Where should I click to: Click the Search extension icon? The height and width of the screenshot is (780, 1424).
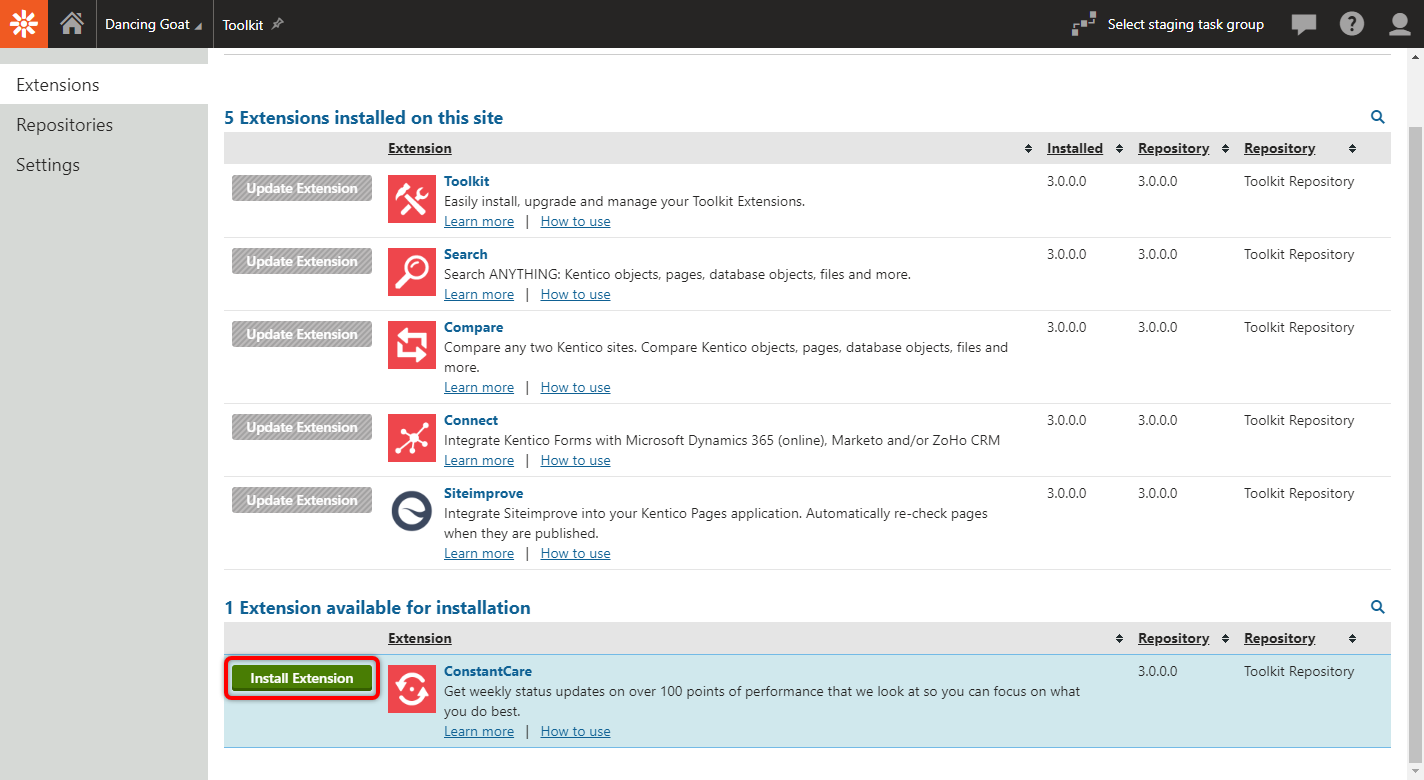pyautogui.click(x=412, y=273)
